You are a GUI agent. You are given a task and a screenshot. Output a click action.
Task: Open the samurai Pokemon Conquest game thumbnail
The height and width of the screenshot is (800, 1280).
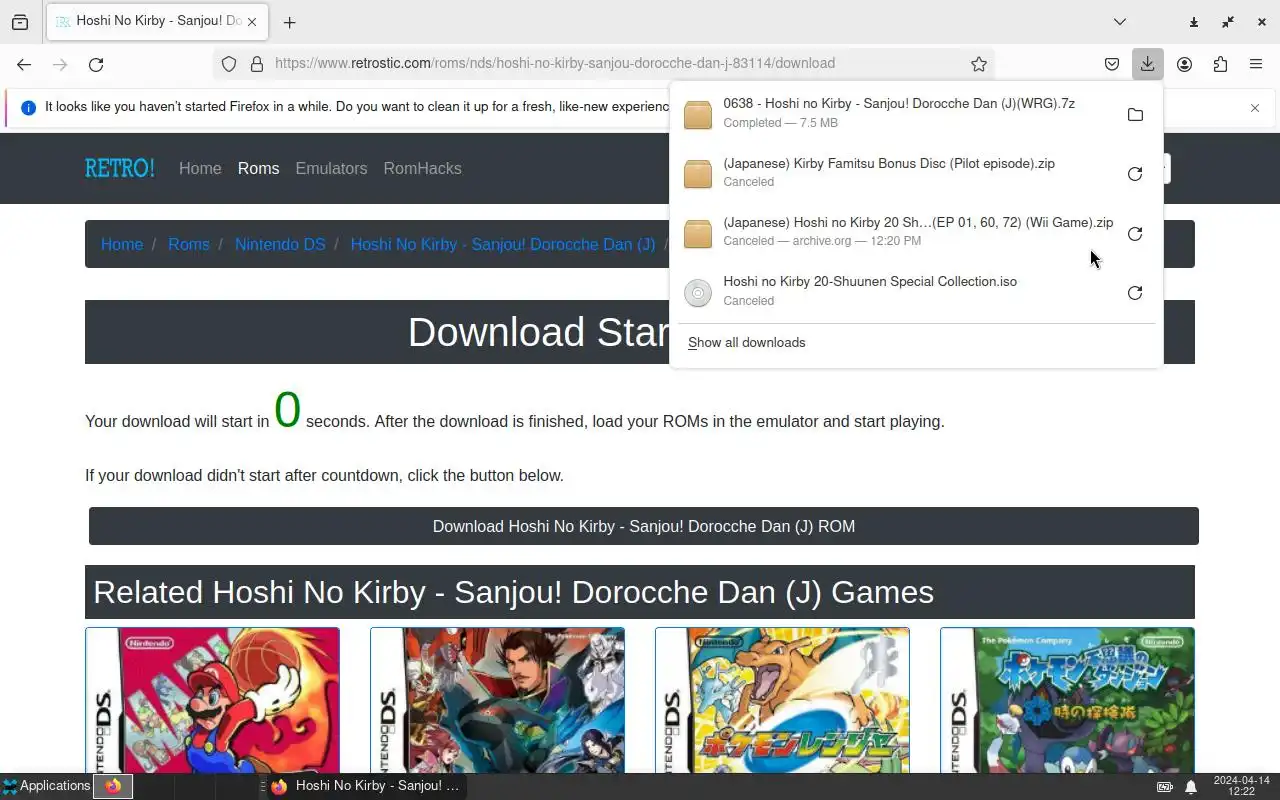[497, 700]
